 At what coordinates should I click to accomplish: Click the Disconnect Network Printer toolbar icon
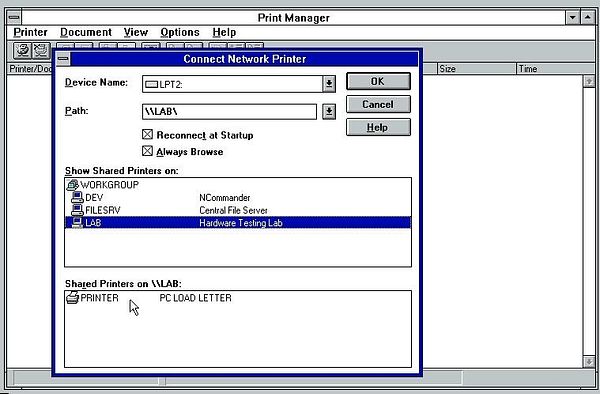41,51
